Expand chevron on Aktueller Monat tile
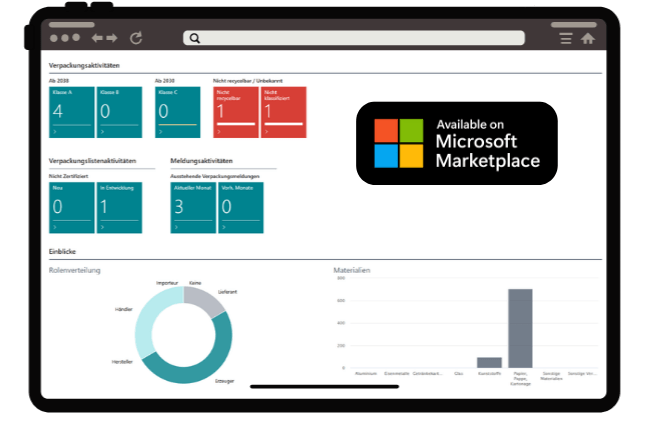Screen dimensions: 646x421 (176, 227)
